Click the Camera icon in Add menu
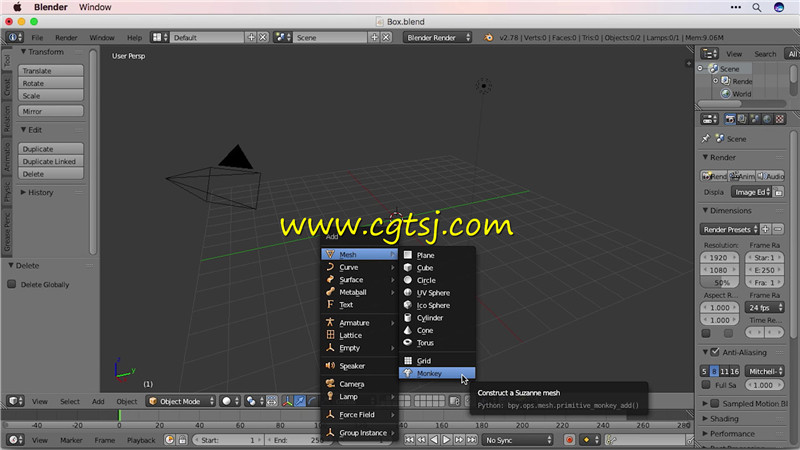800x450 pixels. (x=330, y=383)
